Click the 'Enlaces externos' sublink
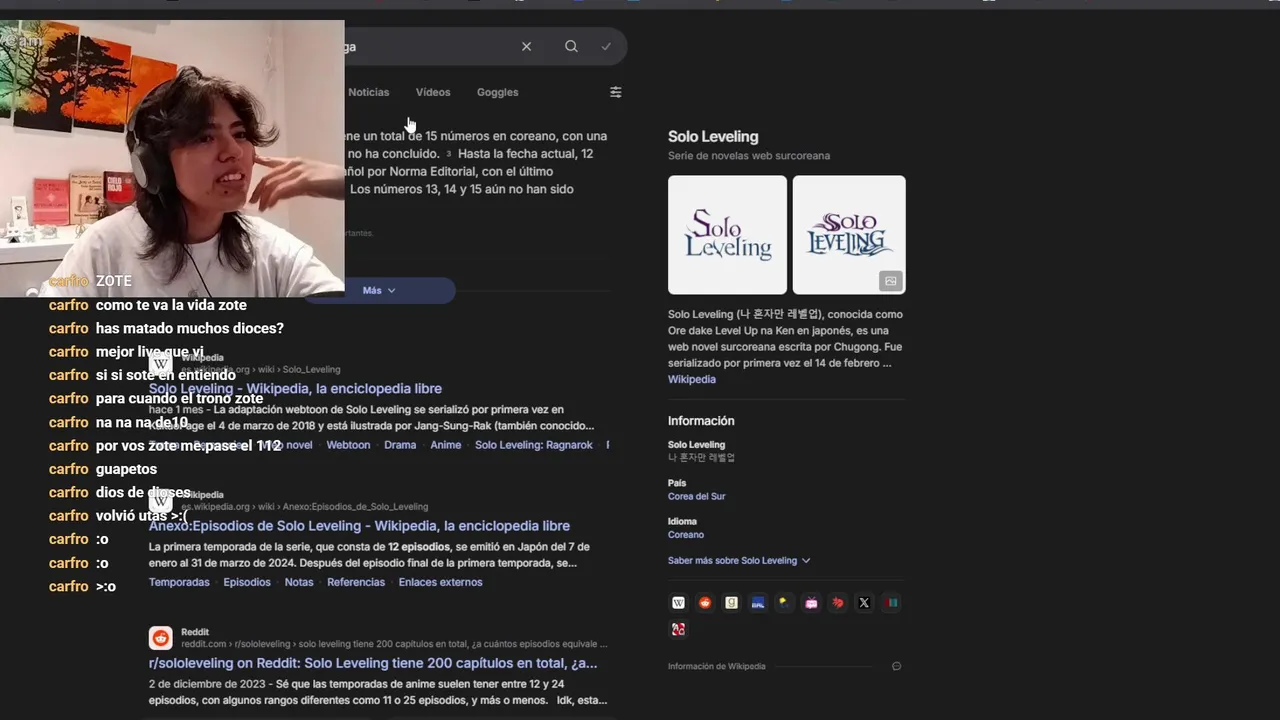This screenshot has width=1280, height=720. tap(440, 582)
